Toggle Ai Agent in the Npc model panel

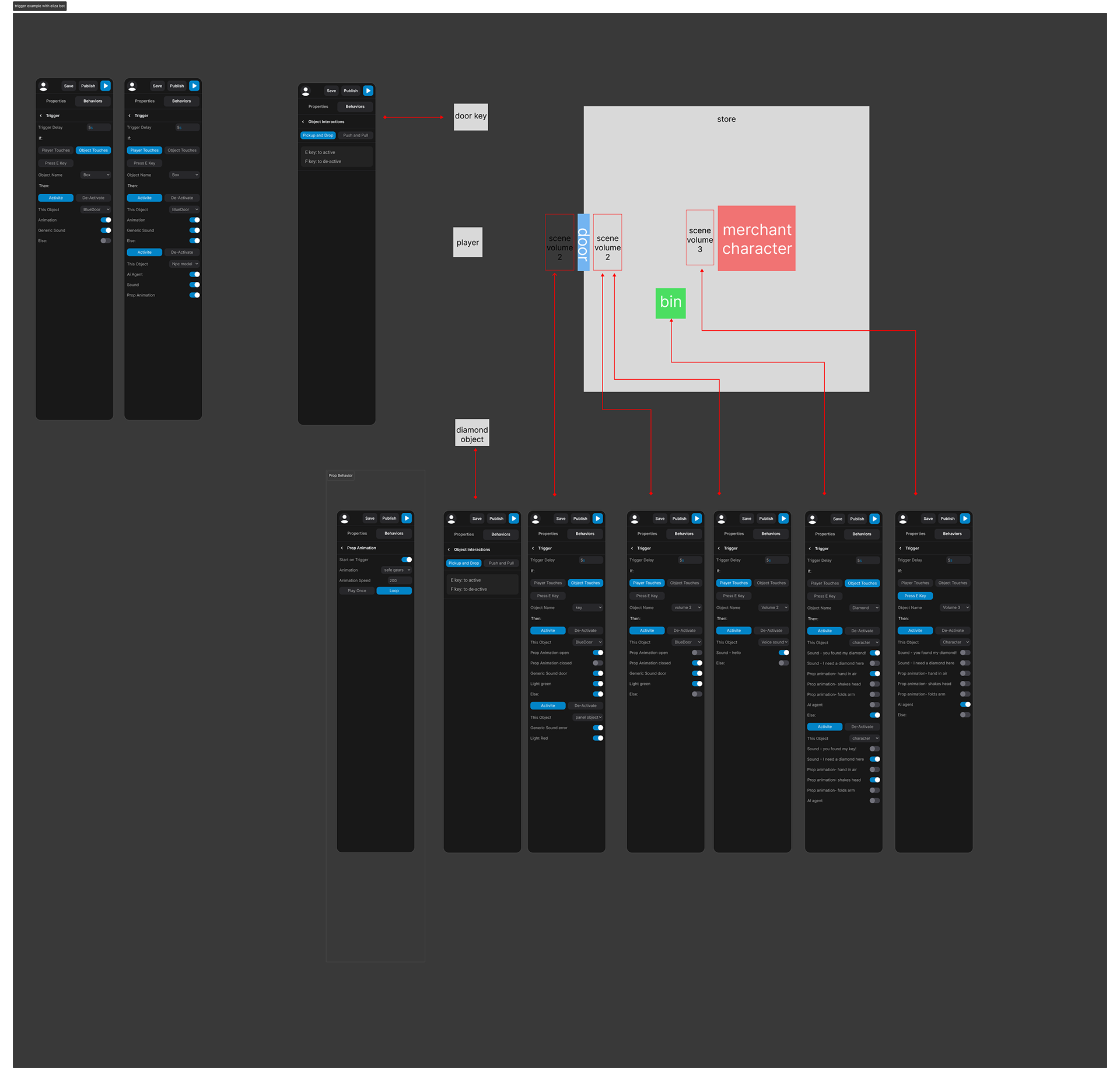[x=194, y=274]
